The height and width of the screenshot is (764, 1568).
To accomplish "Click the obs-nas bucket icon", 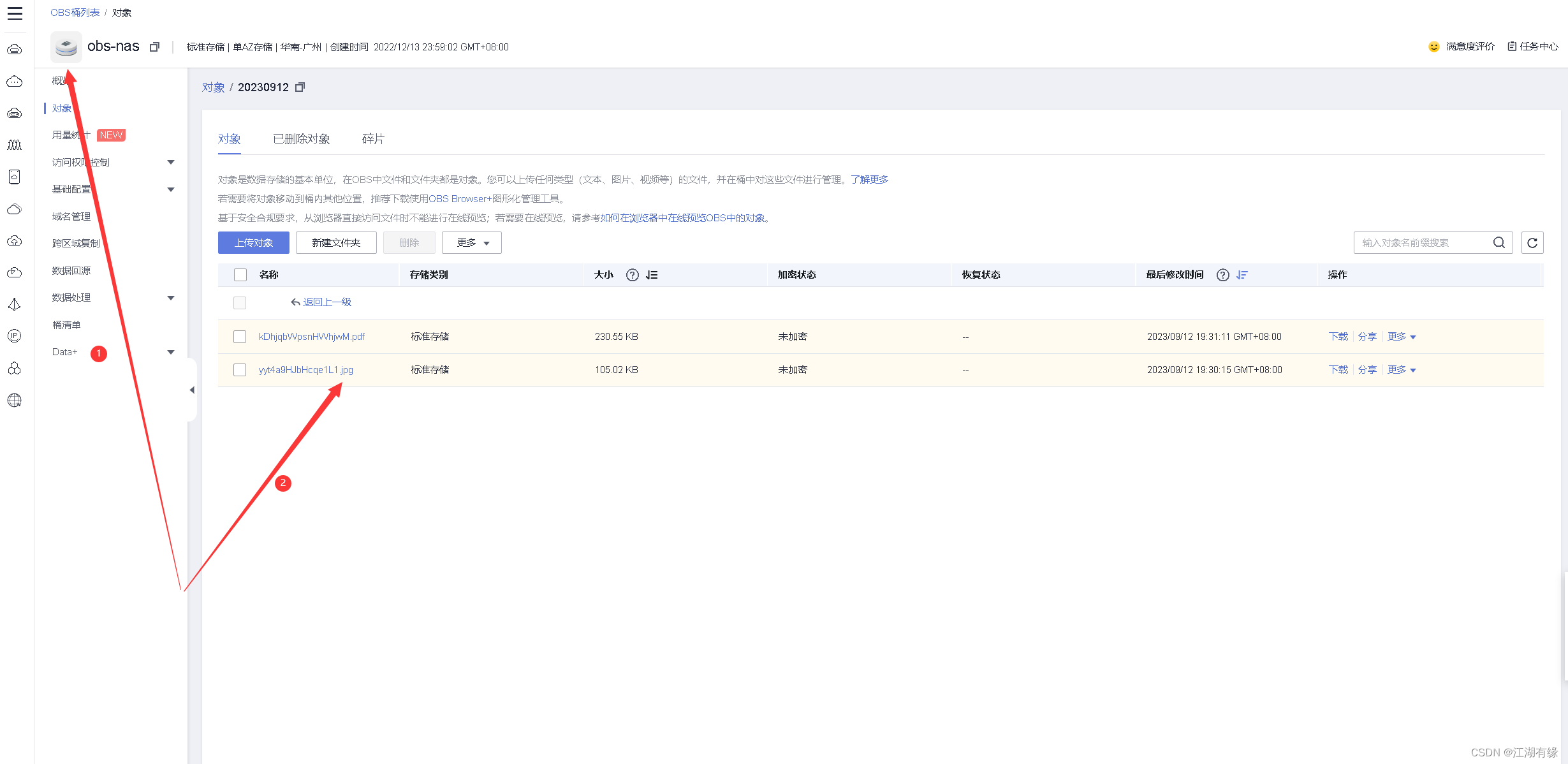I will (x=66, y=47).
